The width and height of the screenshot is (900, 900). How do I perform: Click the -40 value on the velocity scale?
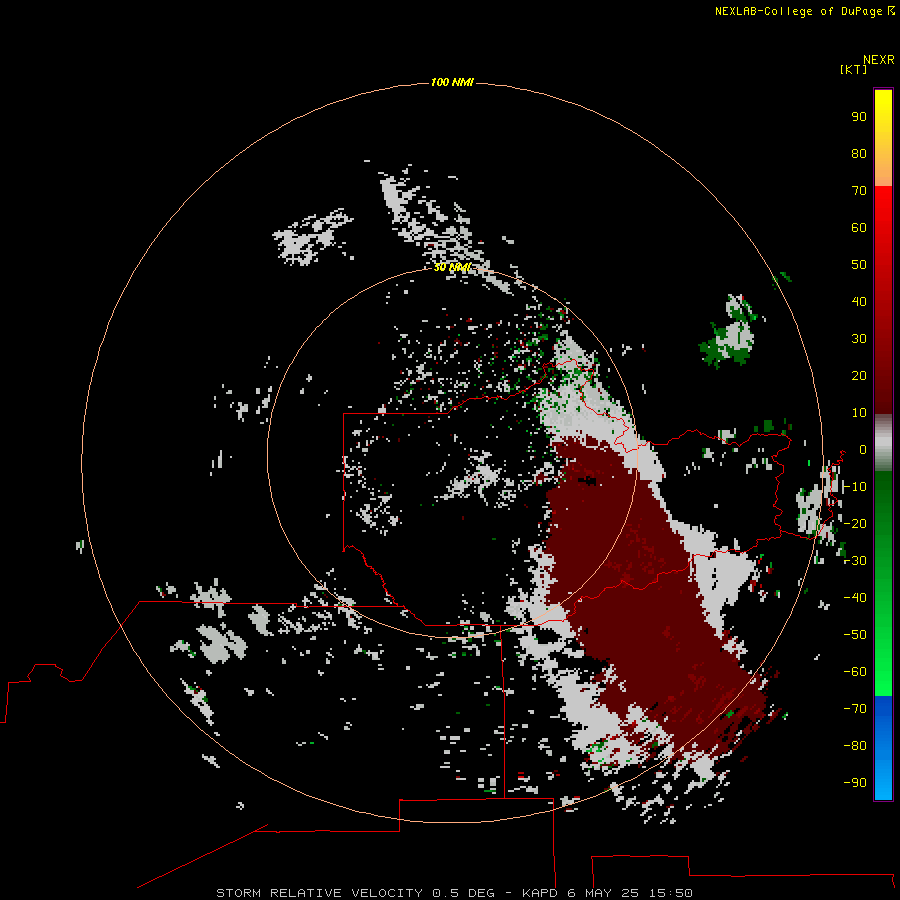[x=855, y=598]
